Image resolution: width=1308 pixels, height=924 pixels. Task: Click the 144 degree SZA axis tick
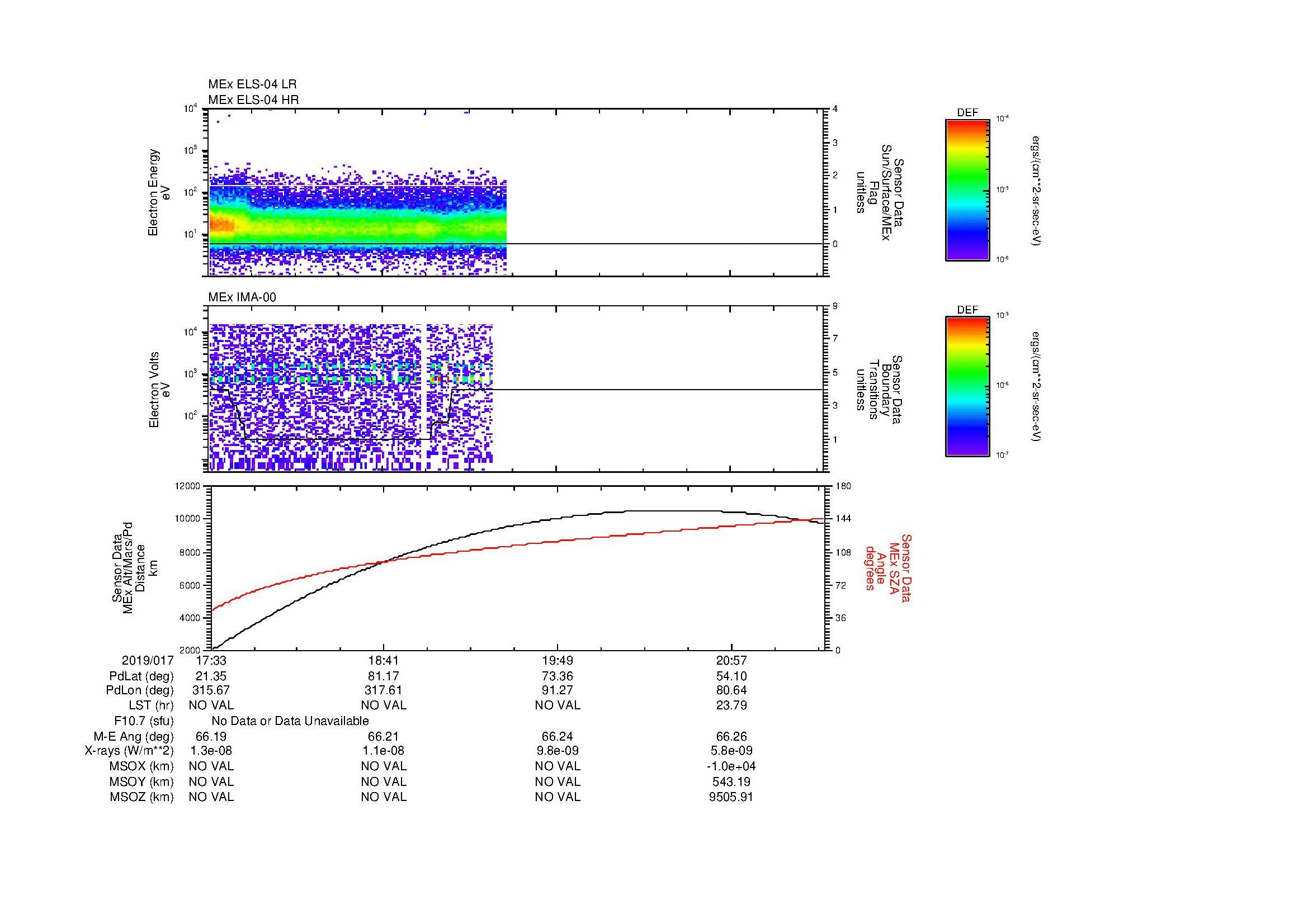click(x=843, y=519)
